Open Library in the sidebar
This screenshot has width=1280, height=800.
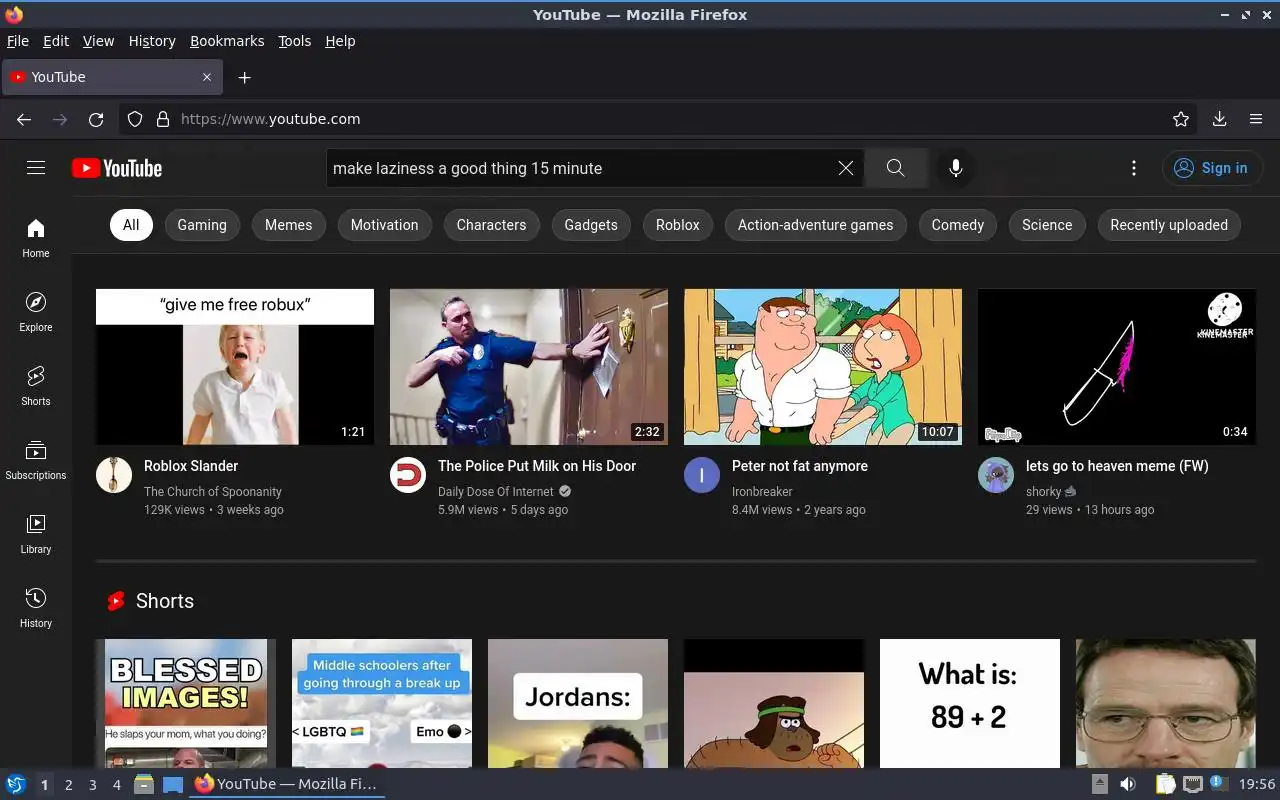[x=36, y=534]
